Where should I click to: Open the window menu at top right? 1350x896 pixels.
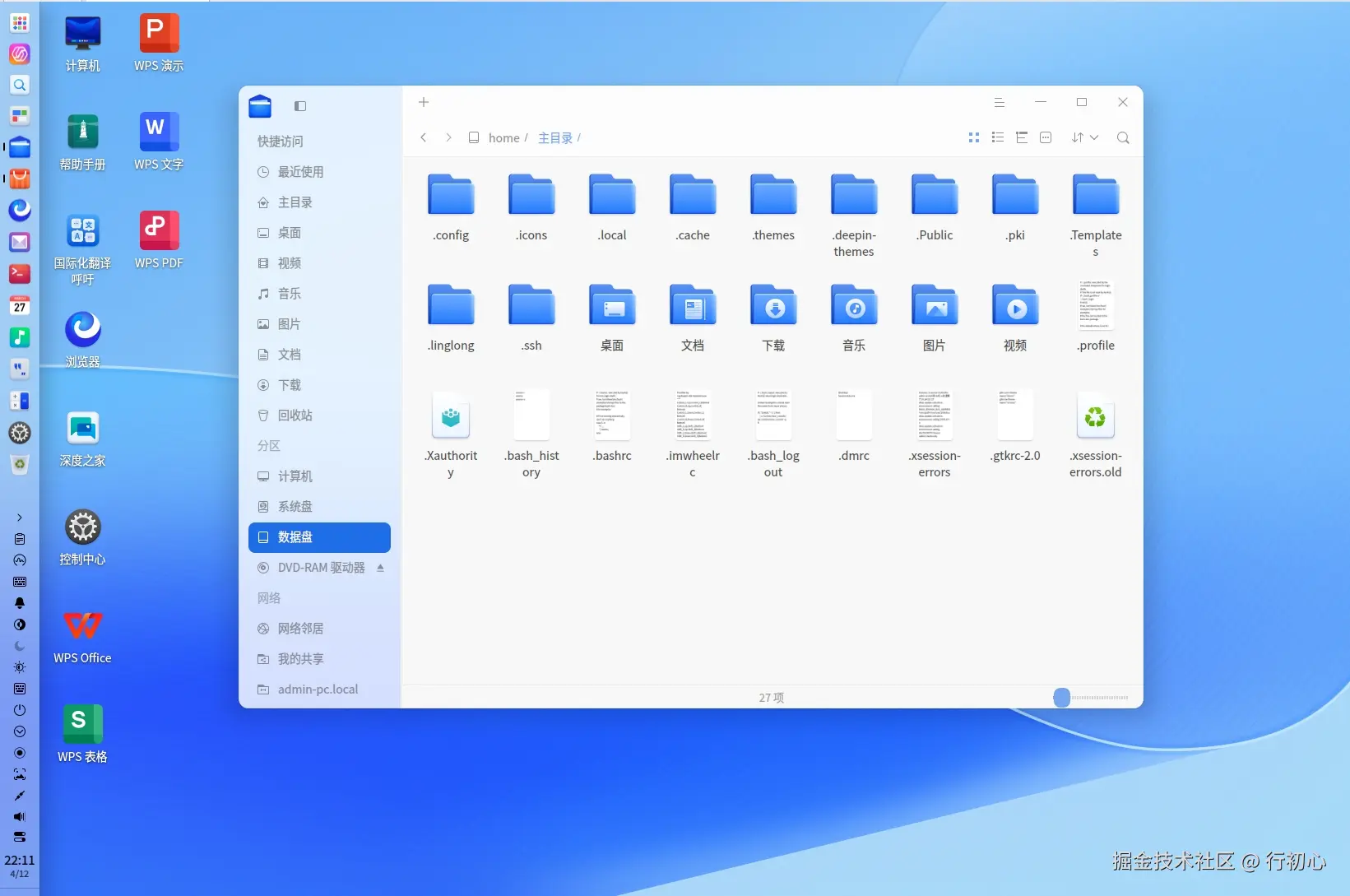click(x=1000, y=102)
